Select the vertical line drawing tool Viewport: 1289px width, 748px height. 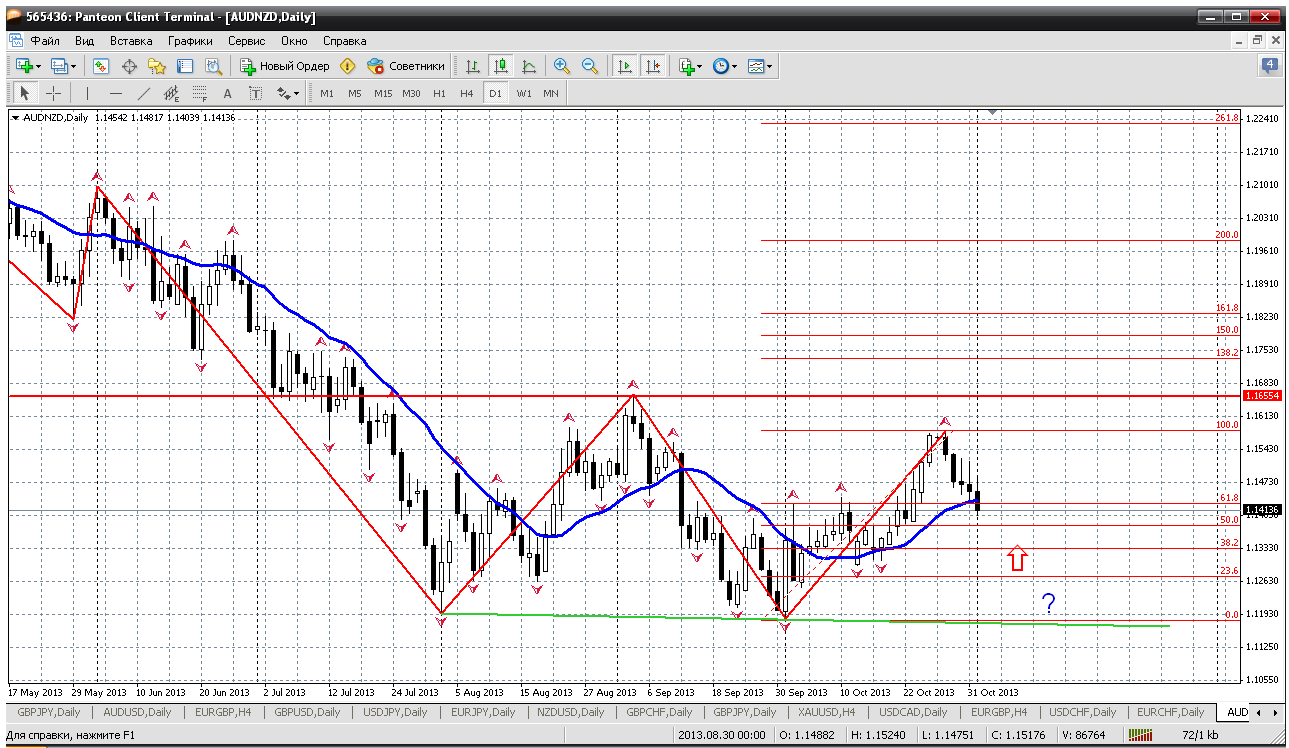pos(88,93)
